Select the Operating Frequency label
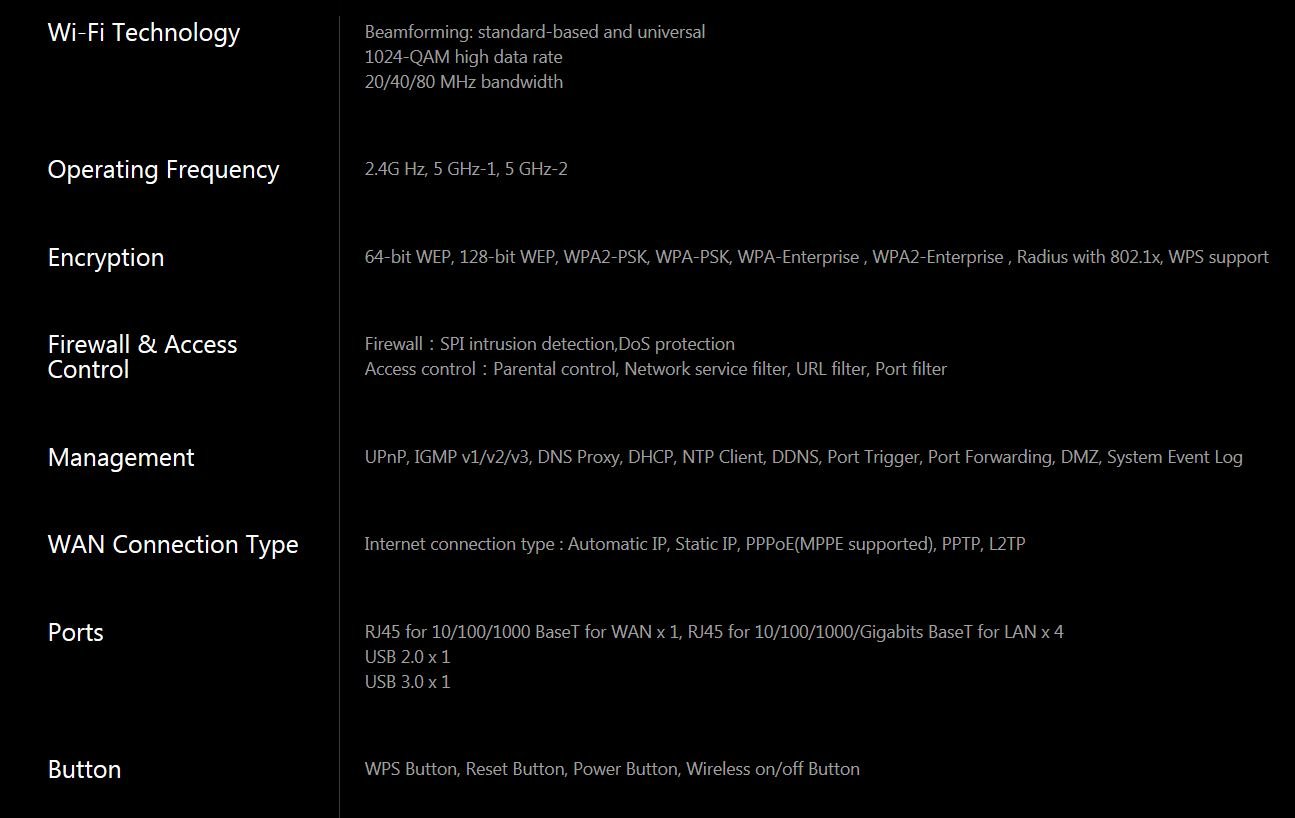Viewport: 1295px width, 818px height. (x=163, y=170)
